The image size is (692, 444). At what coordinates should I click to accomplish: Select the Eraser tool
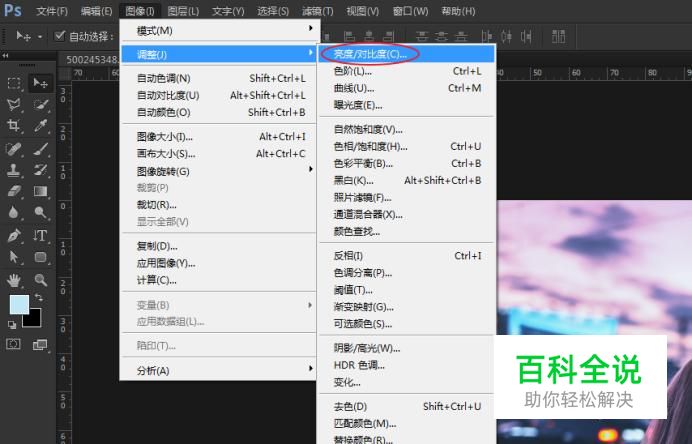coord(14,191)
